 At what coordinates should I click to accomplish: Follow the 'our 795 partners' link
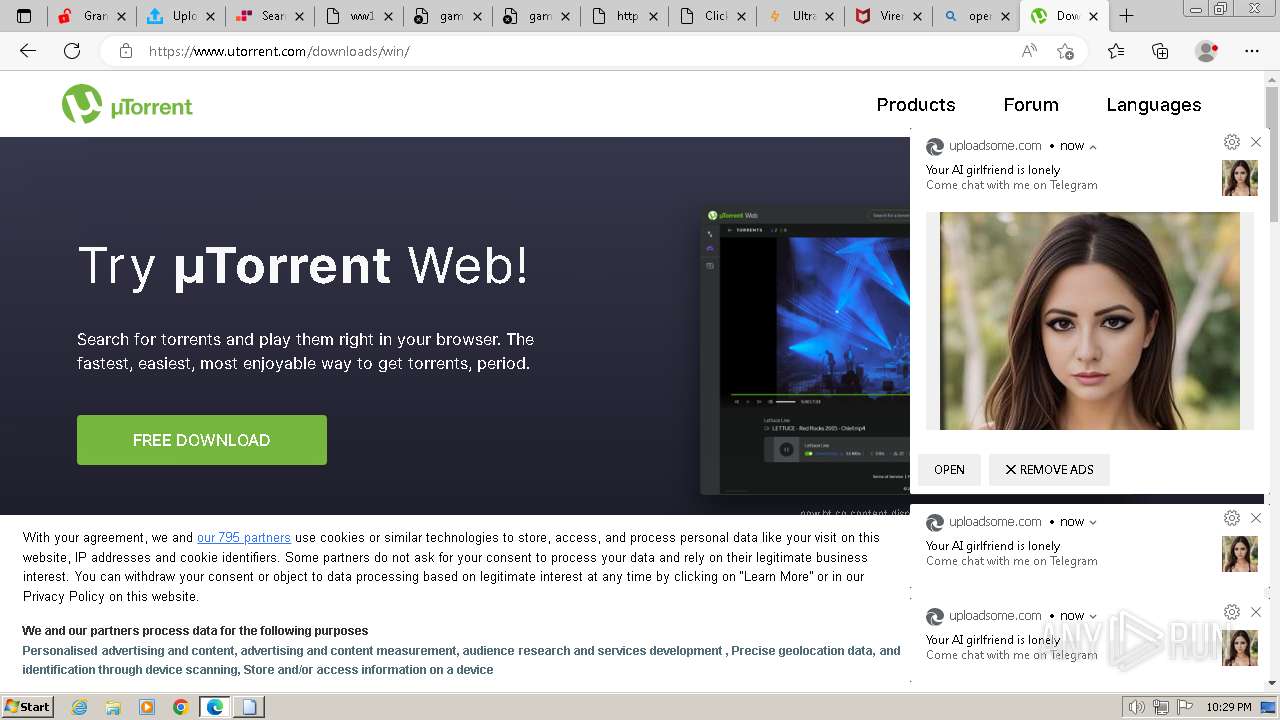point(244,538)
